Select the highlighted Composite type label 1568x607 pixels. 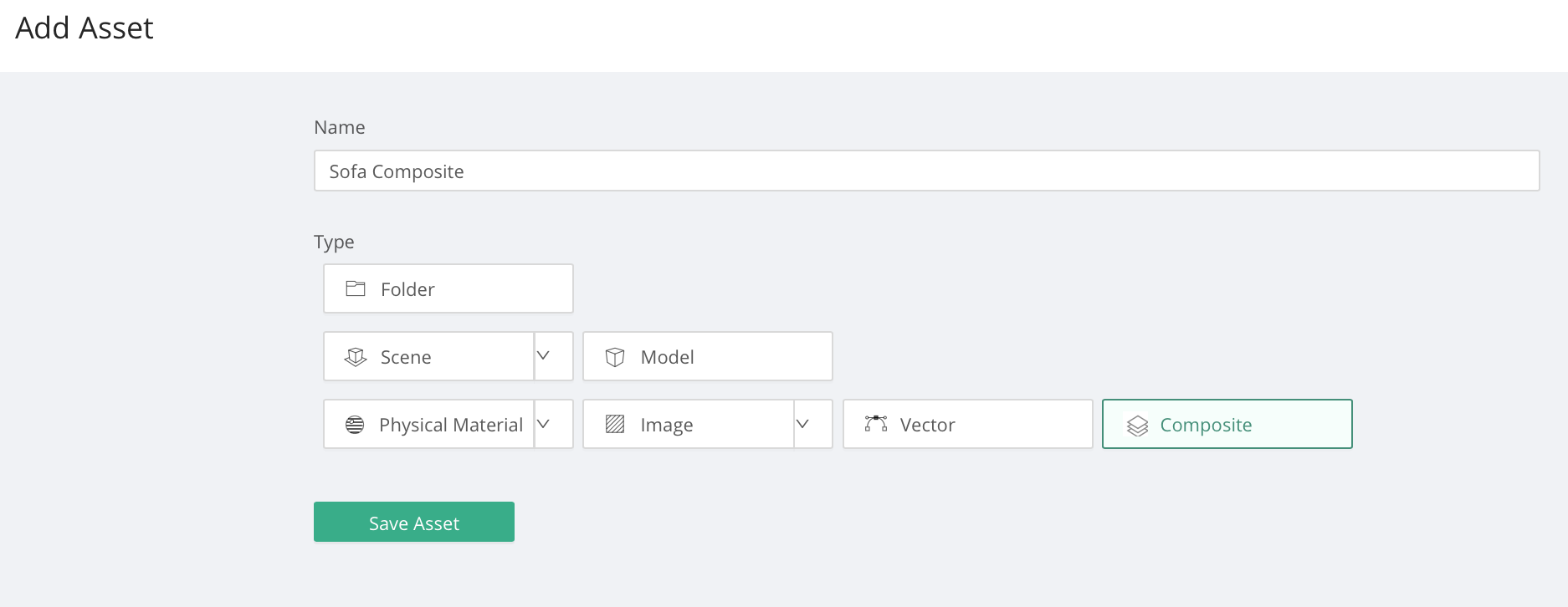pos(1206,425)
